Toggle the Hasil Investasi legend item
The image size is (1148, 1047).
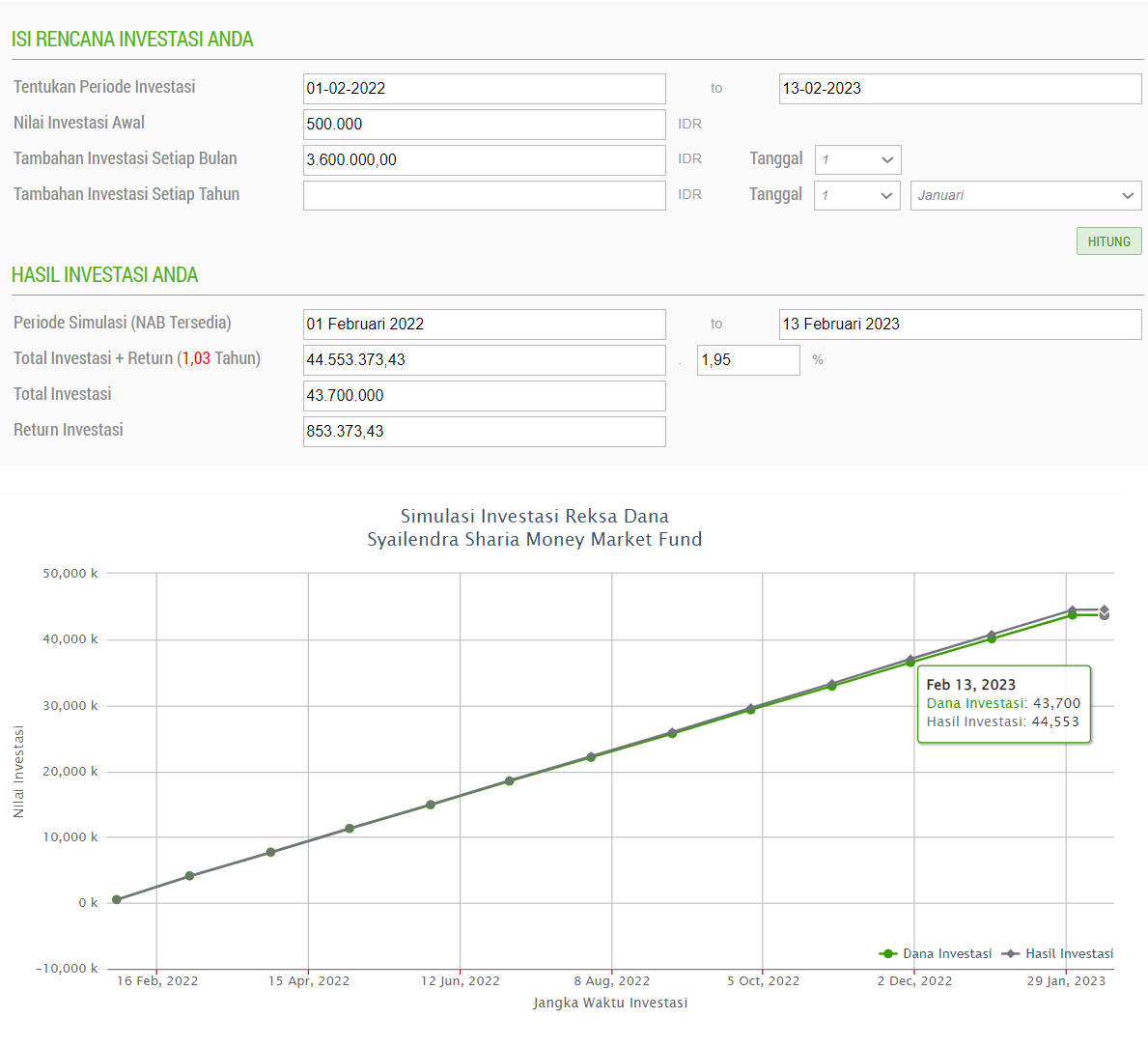(1057, 953)
